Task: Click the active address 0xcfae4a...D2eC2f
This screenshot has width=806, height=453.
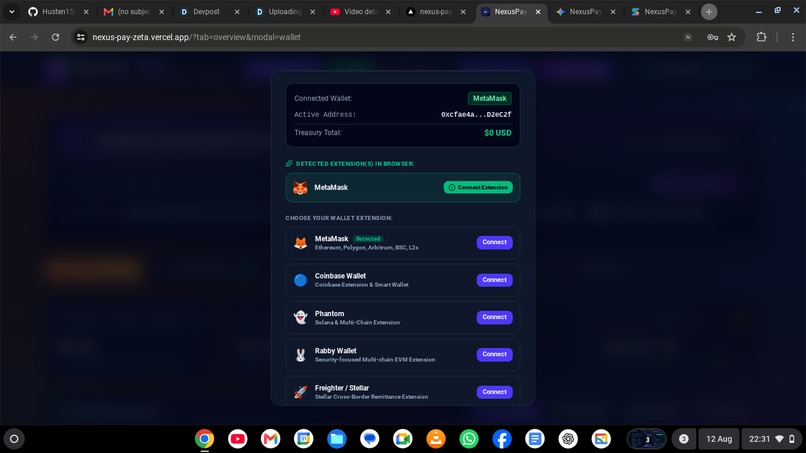Action: pos(476,115)
